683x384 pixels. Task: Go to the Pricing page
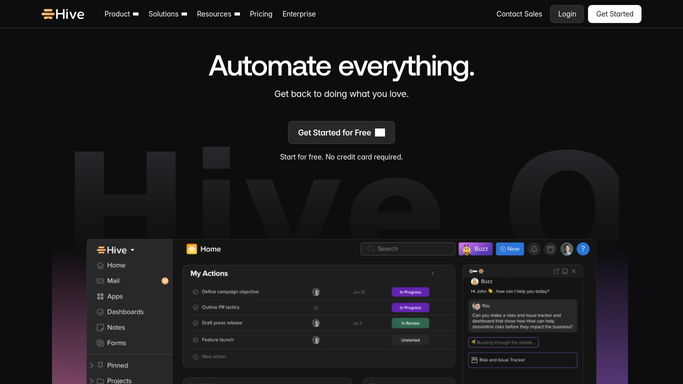tap(261, 14)
